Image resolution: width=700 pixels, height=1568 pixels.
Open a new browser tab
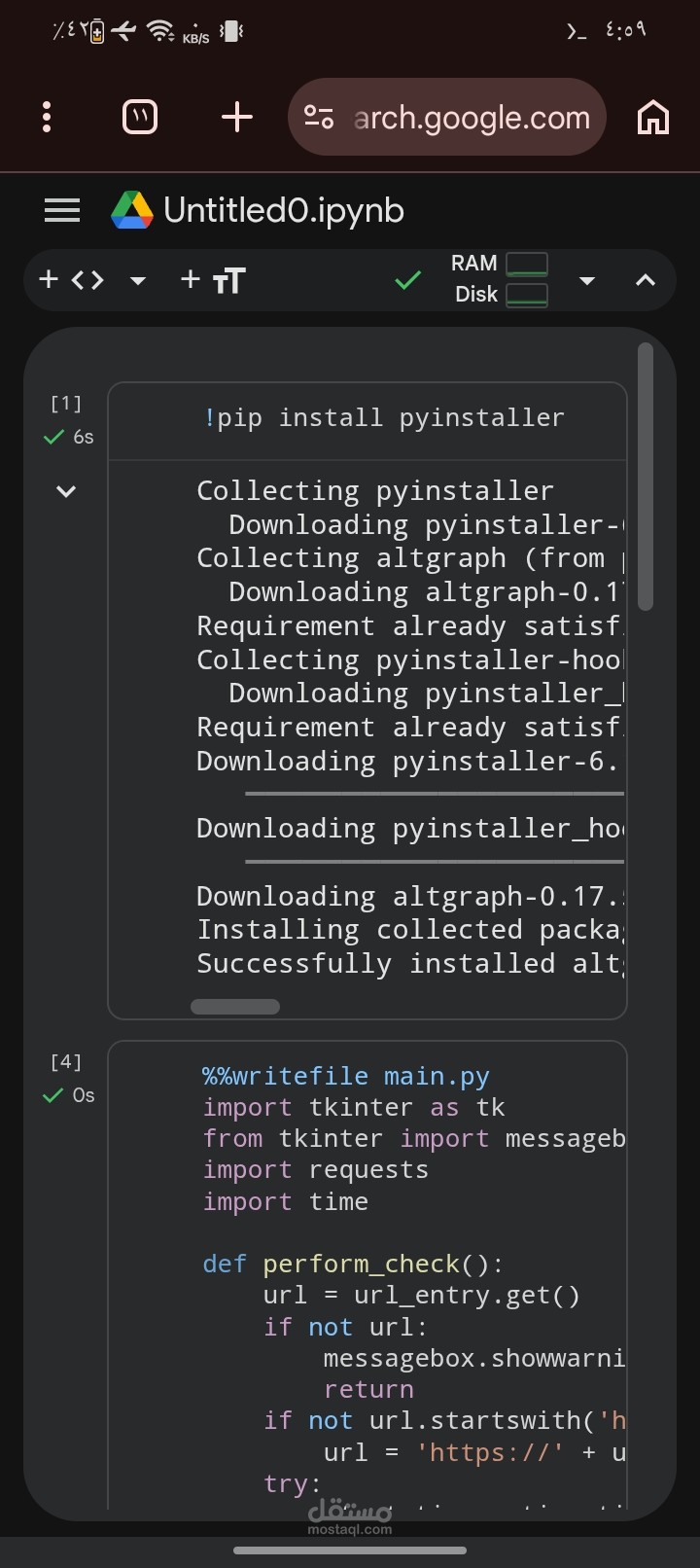(237, 118)
